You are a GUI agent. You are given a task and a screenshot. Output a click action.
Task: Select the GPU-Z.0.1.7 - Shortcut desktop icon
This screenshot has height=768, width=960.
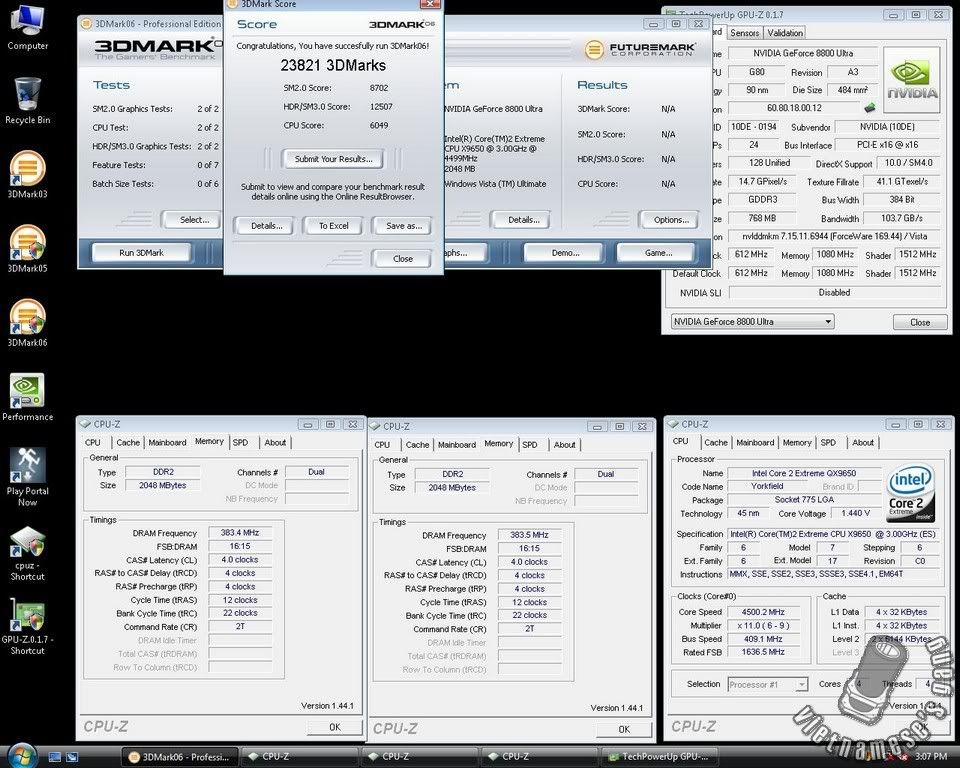(x=28, y=627)
